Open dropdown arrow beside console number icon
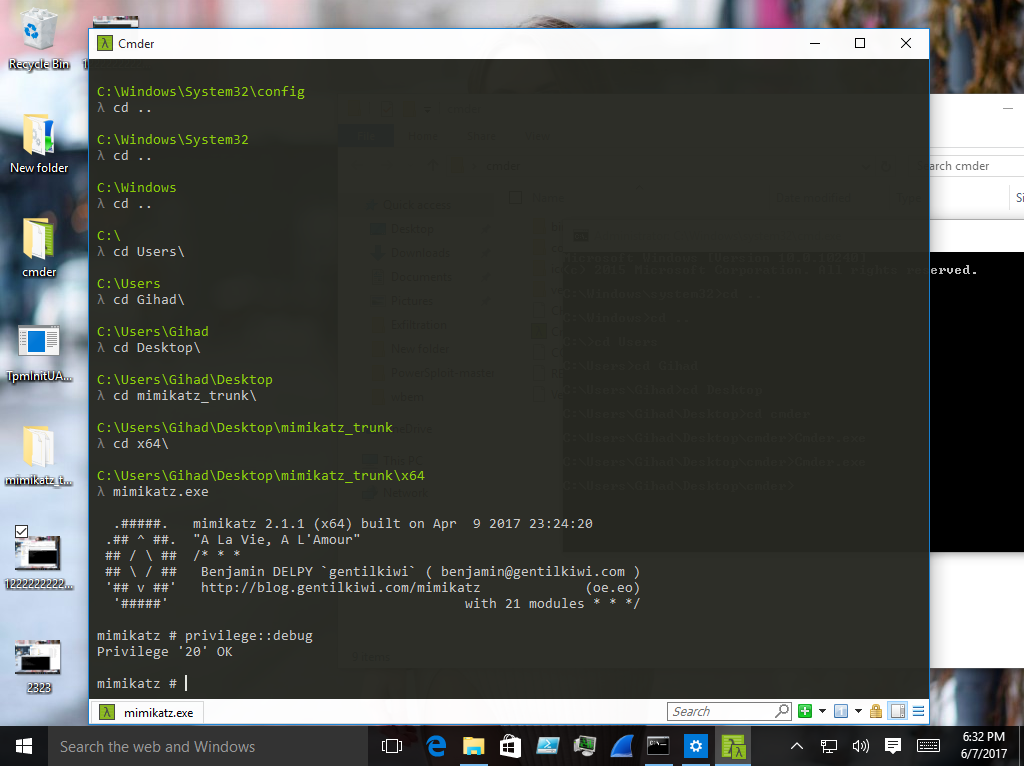Screen dimensions: 1024x766 (858, 711)
